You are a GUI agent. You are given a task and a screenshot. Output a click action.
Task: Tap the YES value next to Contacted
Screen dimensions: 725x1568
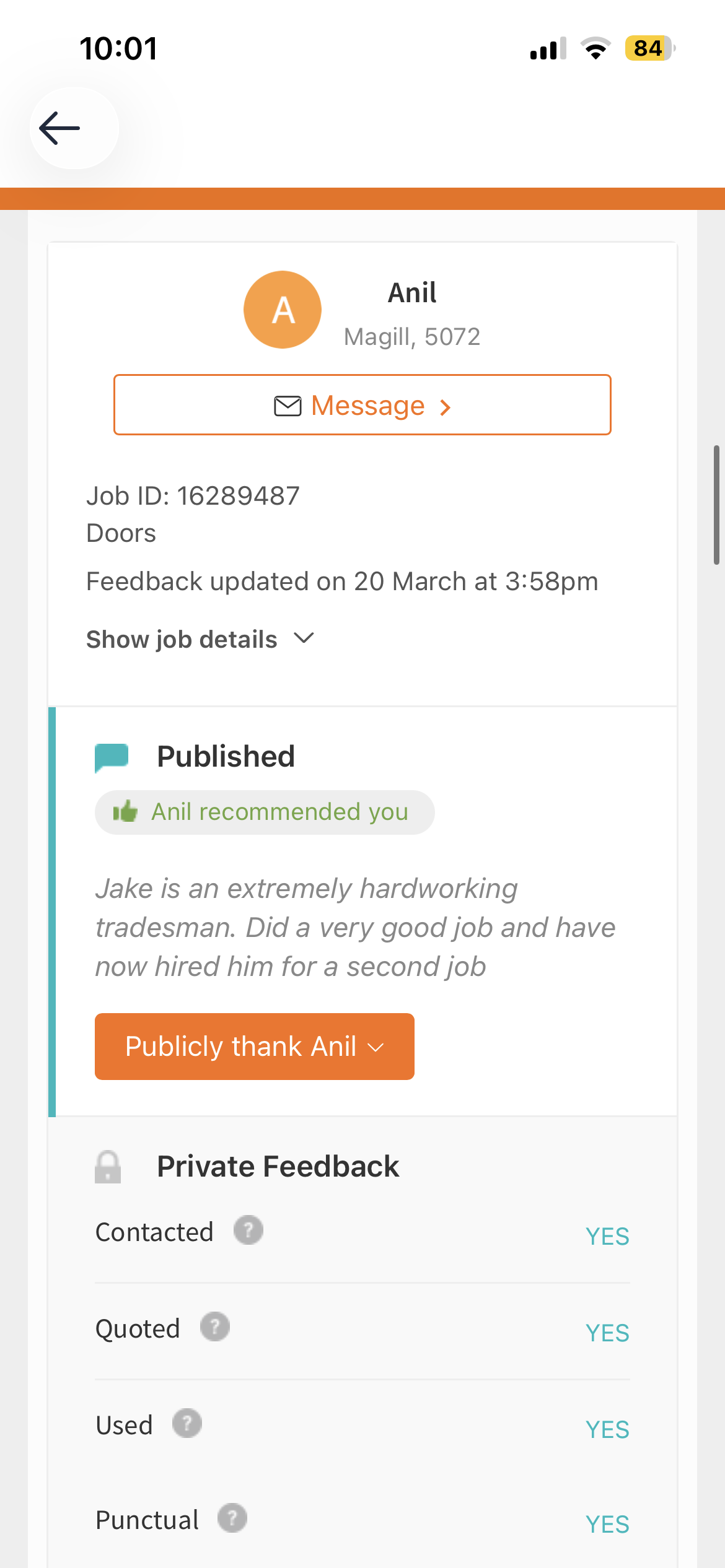pos(607,1236)
